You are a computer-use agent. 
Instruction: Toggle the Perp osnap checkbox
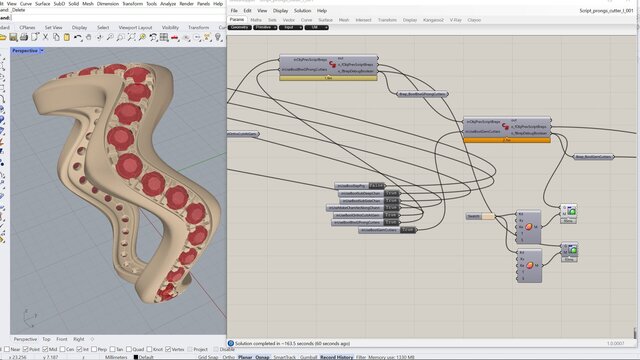94,349
